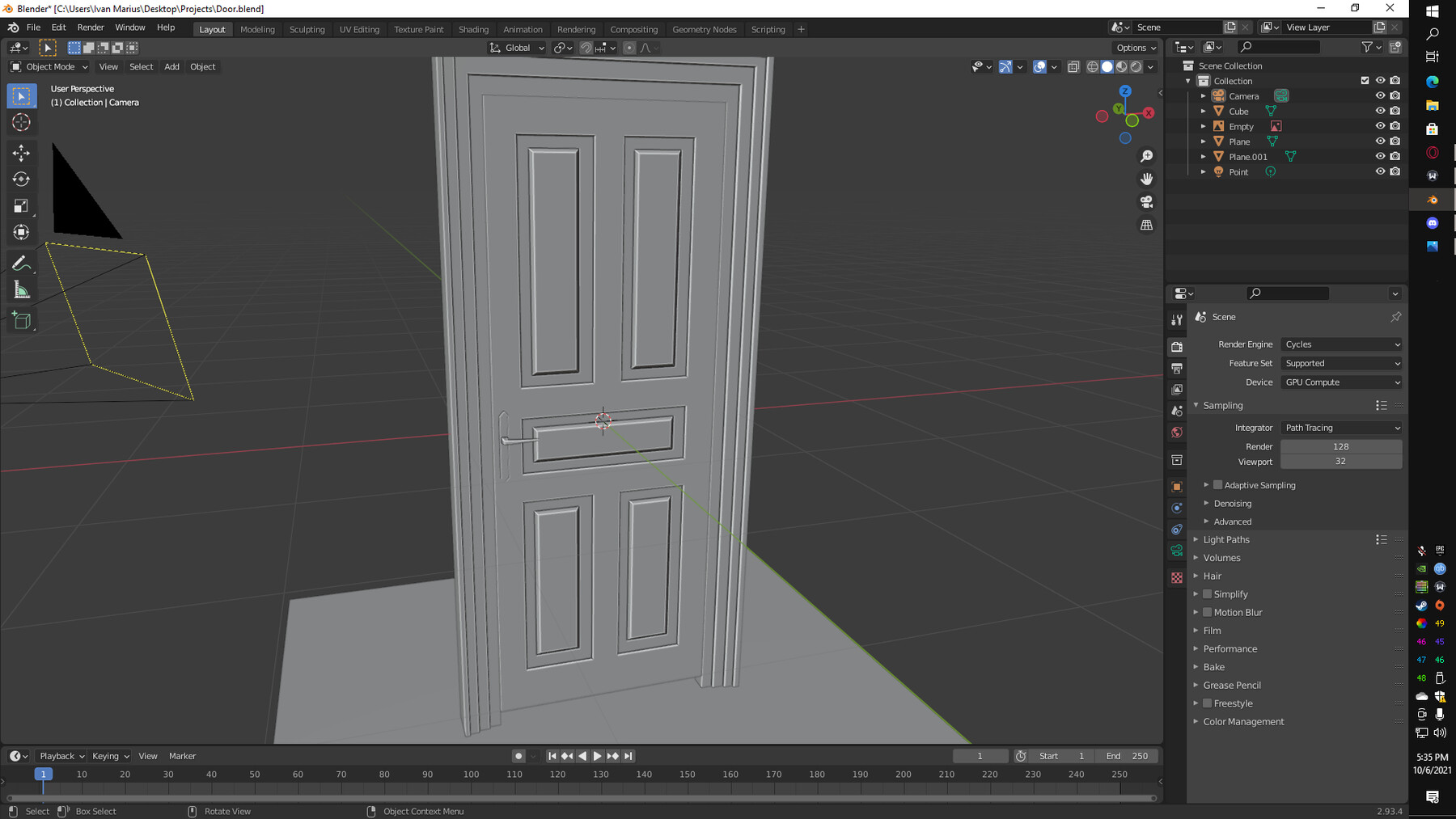Open the Output Properties tab

1177,369
